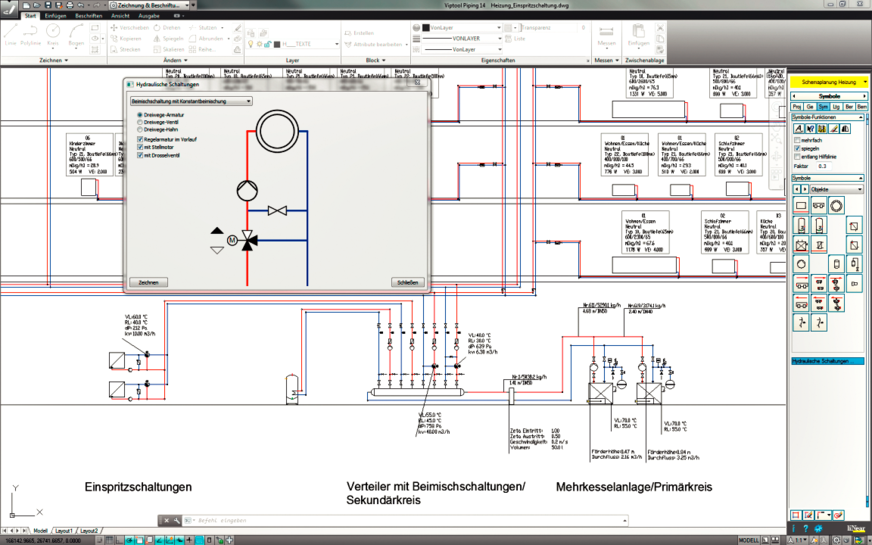Expand the H___TEXTE layer dropdown
The height and width of the screenshot is (545, 872).
(310, 44)
